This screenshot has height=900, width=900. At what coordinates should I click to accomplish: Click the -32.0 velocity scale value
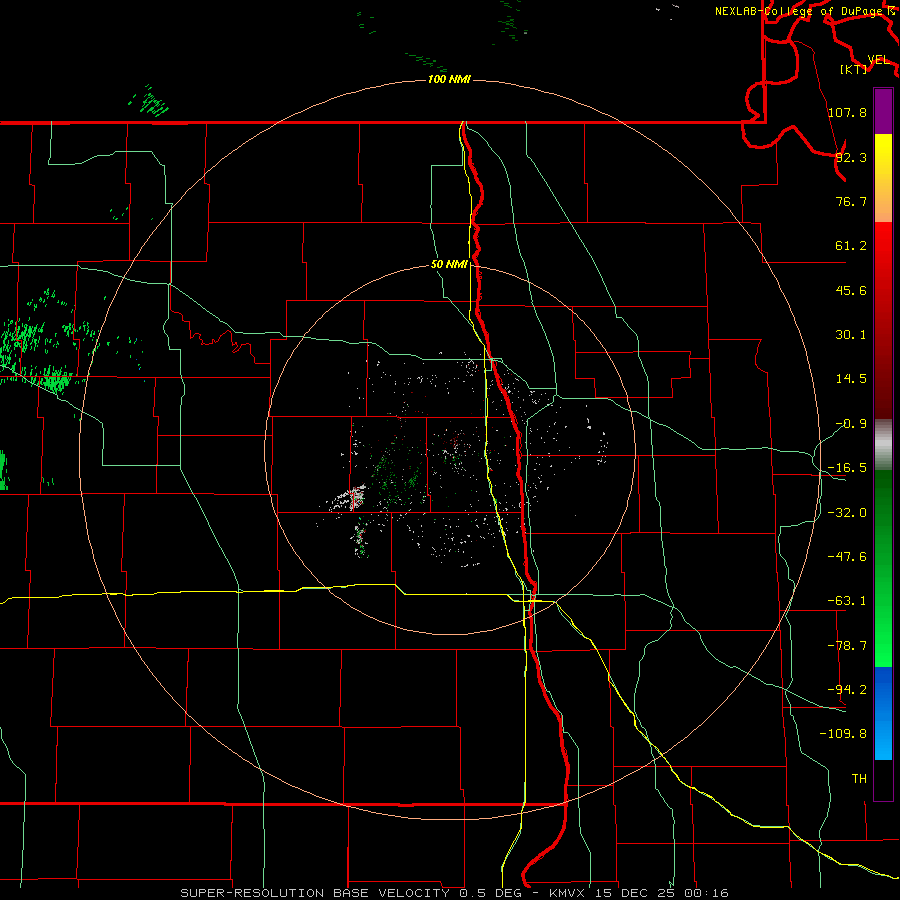pos(848,513)
